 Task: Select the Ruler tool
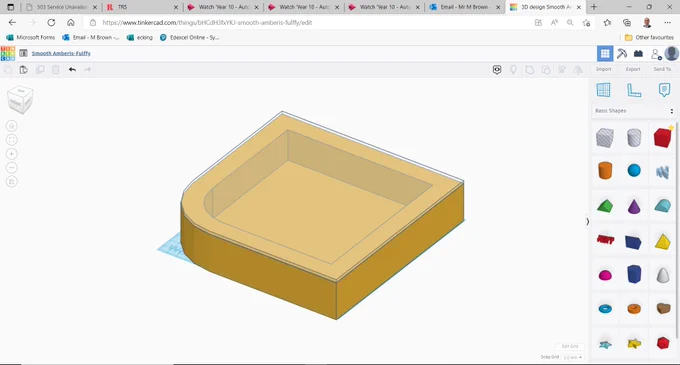pos(634,90)
